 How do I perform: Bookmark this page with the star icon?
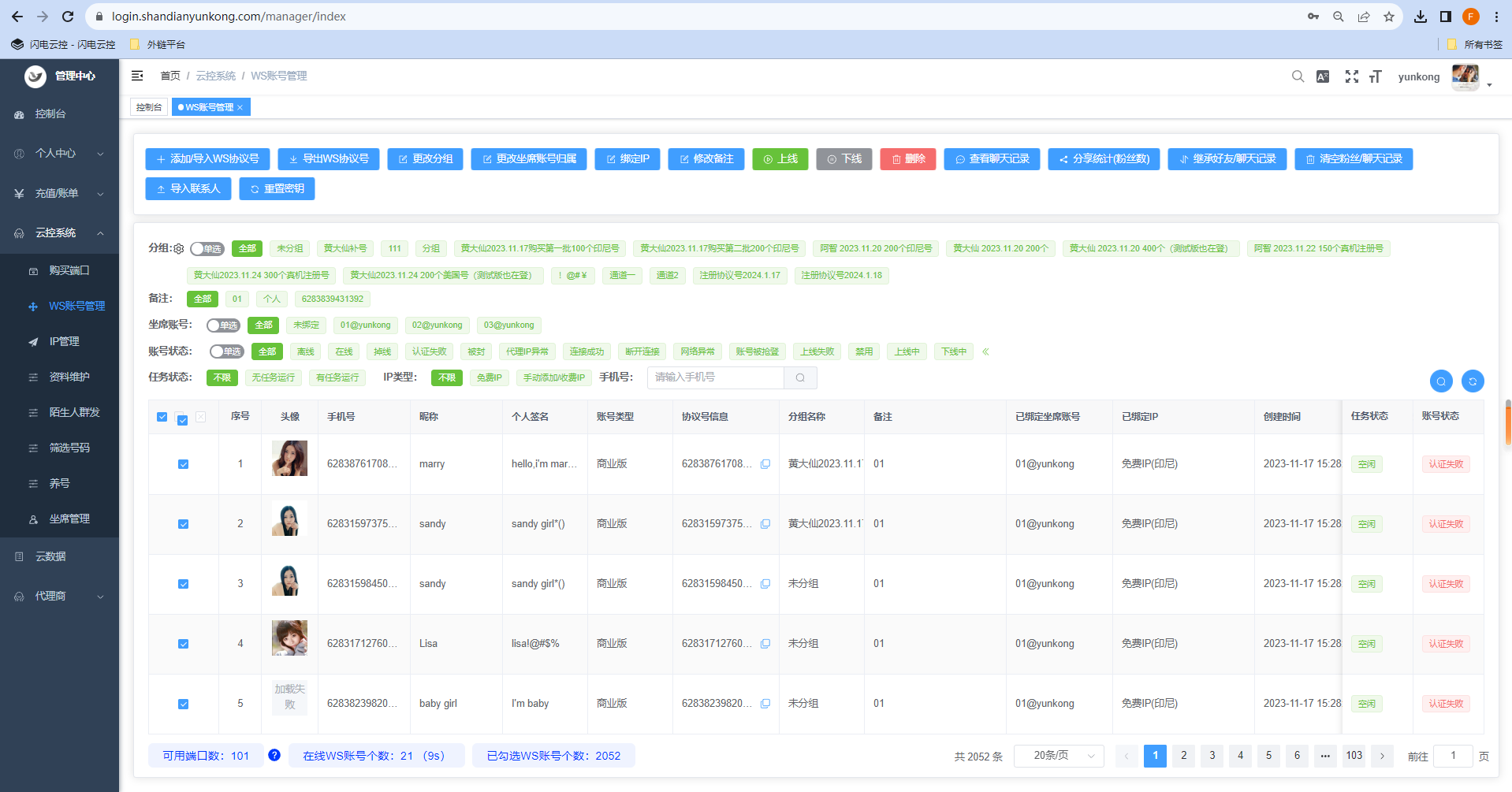point(1389,17)
